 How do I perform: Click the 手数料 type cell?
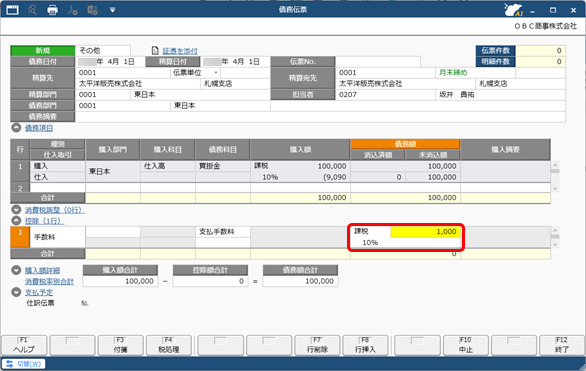58,237
